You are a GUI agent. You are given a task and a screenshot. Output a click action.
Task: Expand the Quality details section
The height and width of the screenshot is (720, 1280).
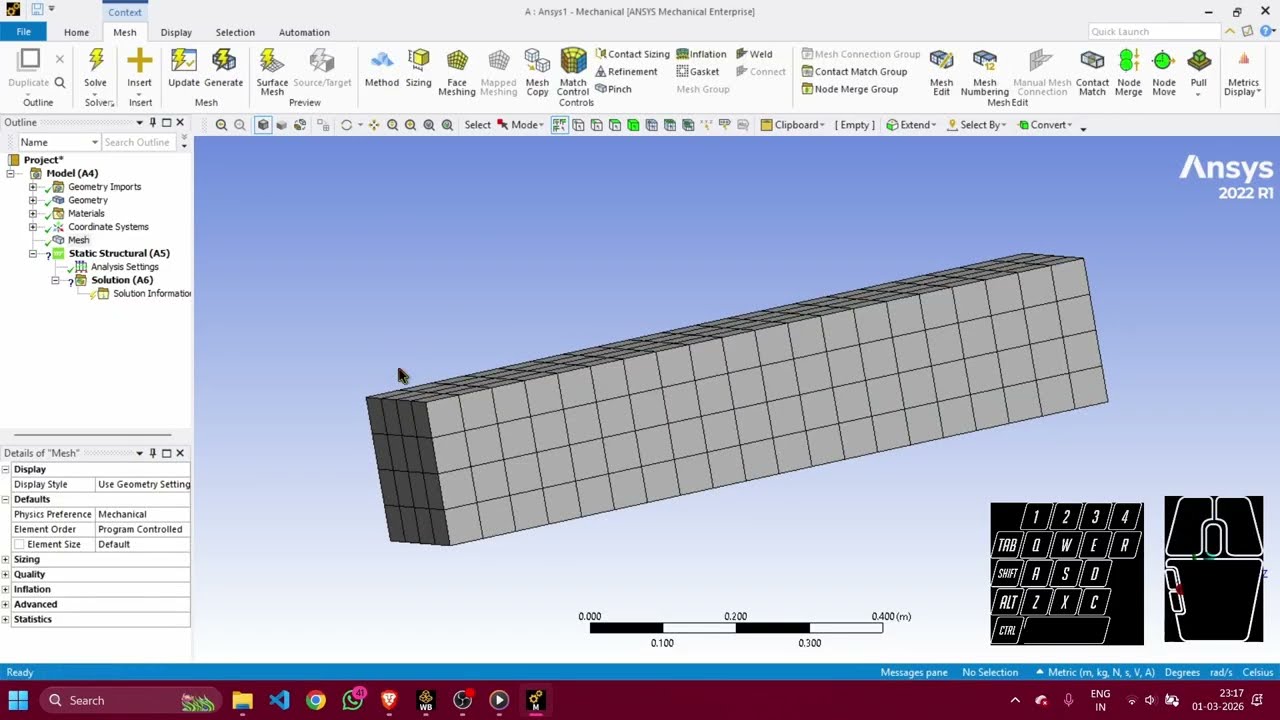(6, 574)
